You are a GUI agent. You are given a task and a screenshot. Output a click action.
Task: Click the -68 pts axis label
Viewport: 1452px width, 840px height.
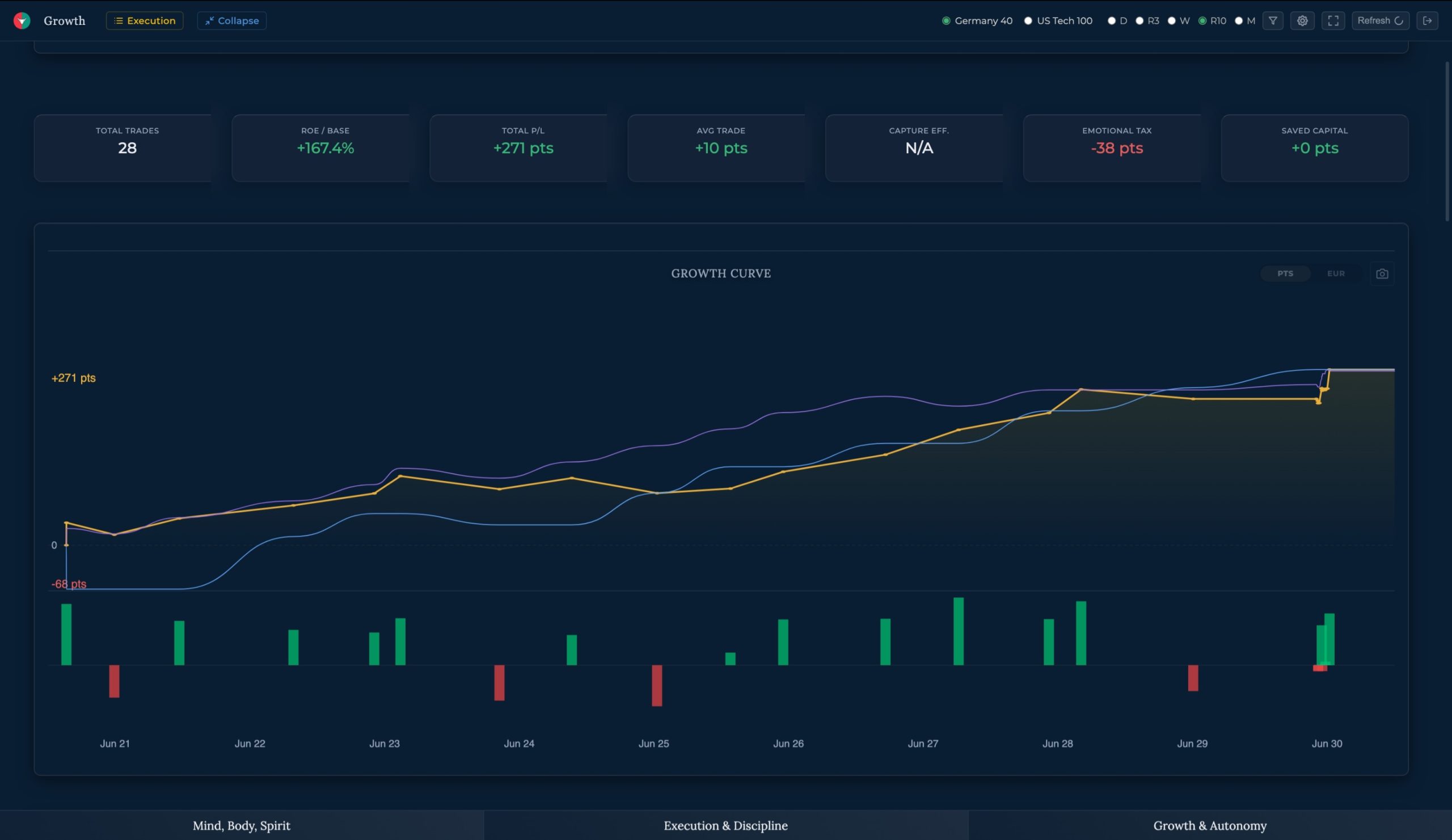click(x=69, y=584)
